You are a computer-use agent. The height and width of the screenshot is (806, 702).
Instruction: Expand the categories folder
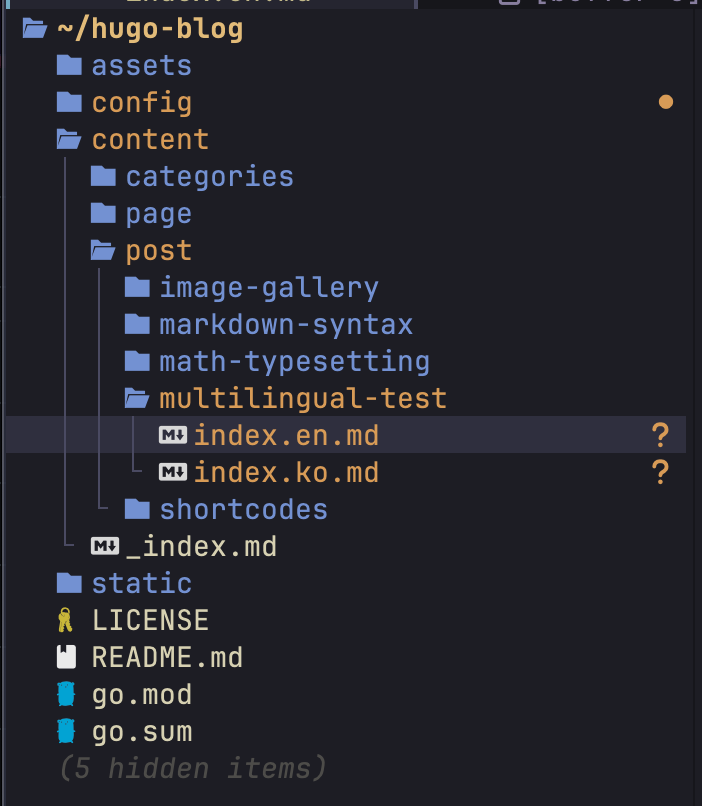click(209, 176)
